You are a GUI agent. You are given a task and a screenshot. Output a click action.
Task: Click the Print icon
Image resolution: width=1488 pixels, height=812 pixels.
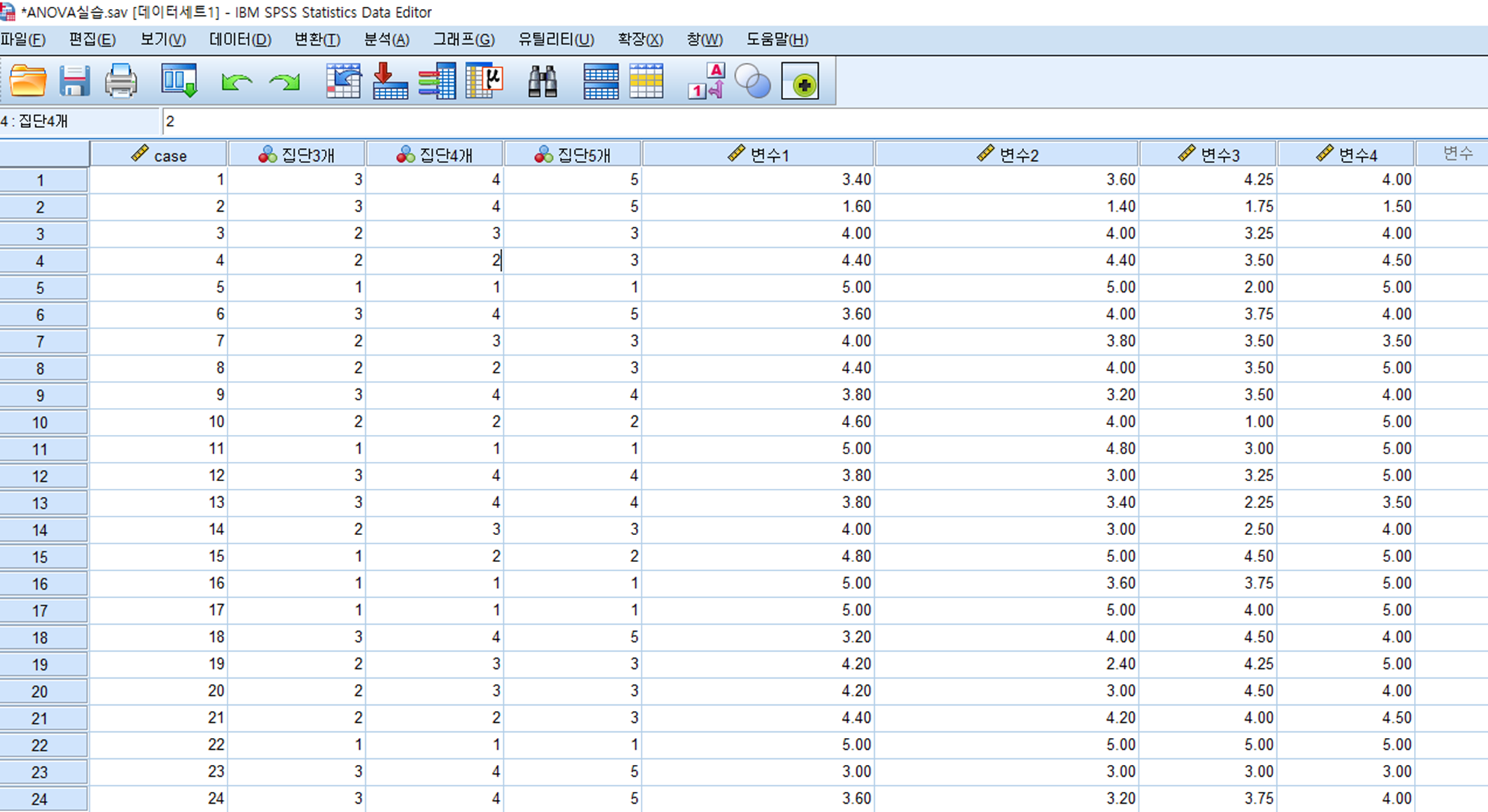point(121,81)
